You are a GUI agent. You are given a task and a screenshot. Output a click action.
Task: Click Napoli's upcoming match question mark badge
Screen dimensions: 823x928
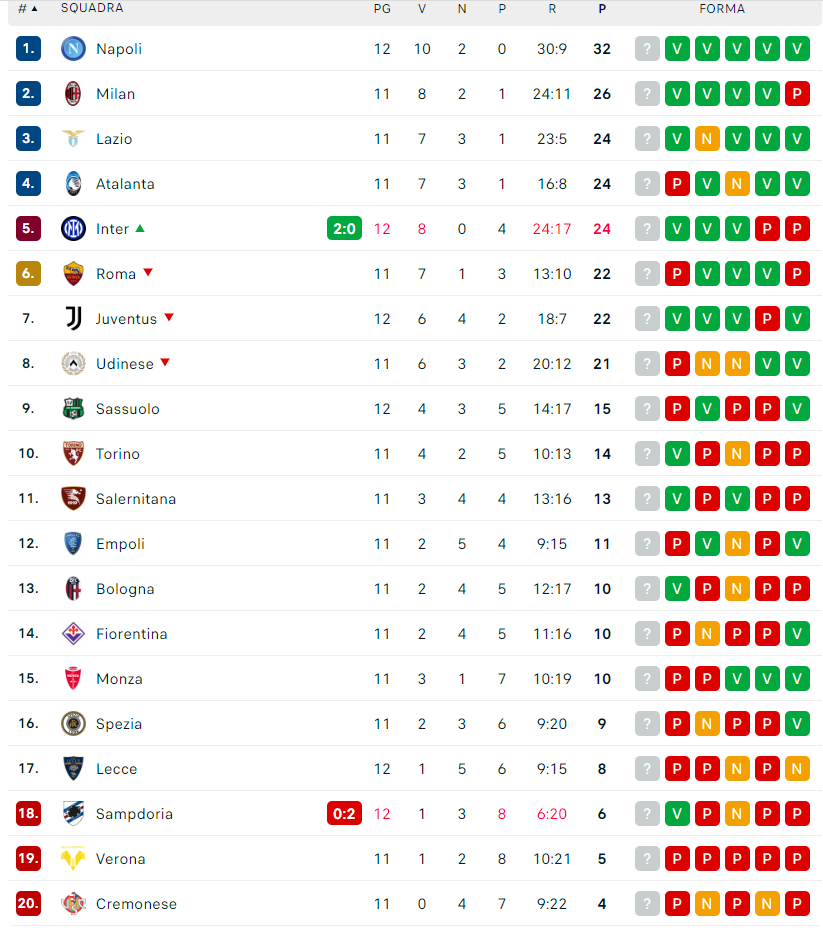tap(647, 49)
